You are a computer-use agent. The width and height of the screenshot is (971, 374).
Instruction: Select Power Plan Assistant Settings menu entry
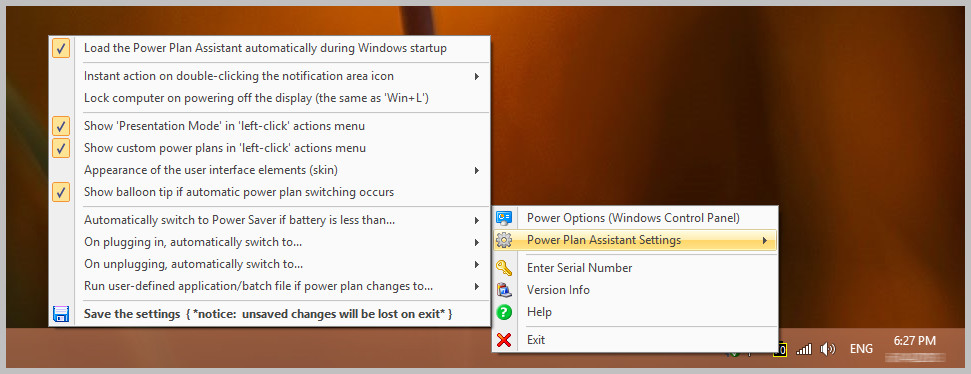(x=635, y=240)
